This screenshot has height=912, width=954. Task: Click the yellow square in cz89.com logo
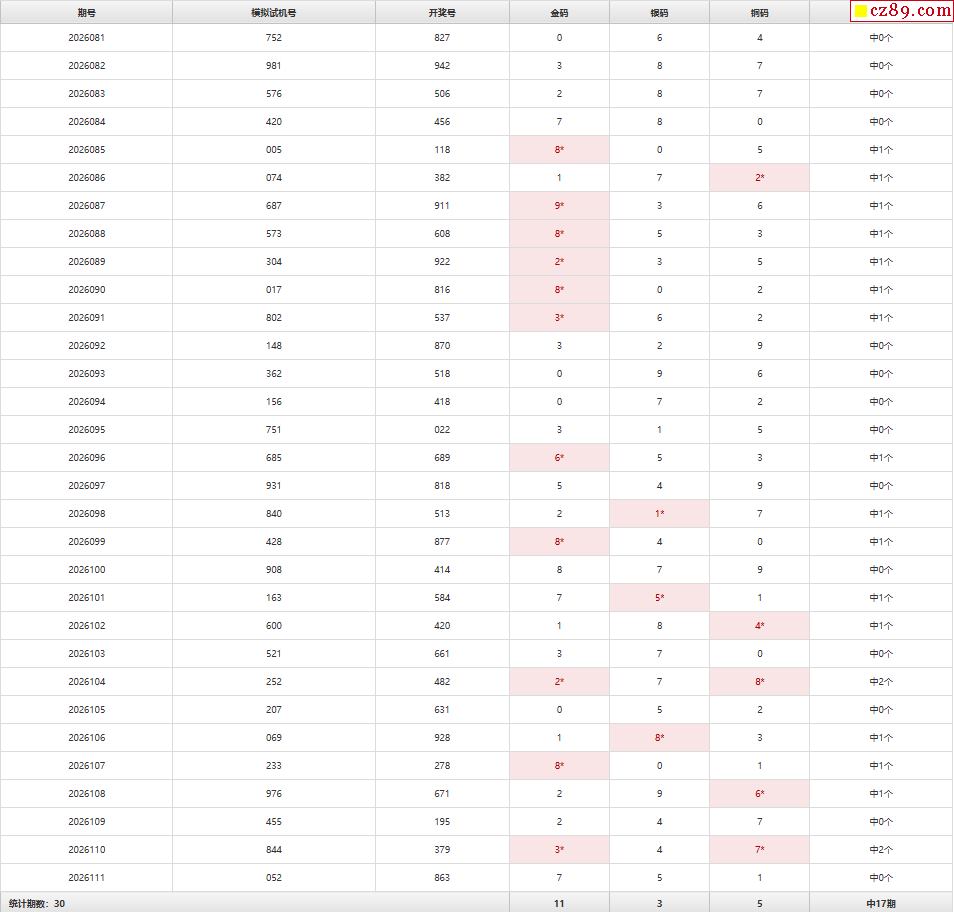pos(860,11)
